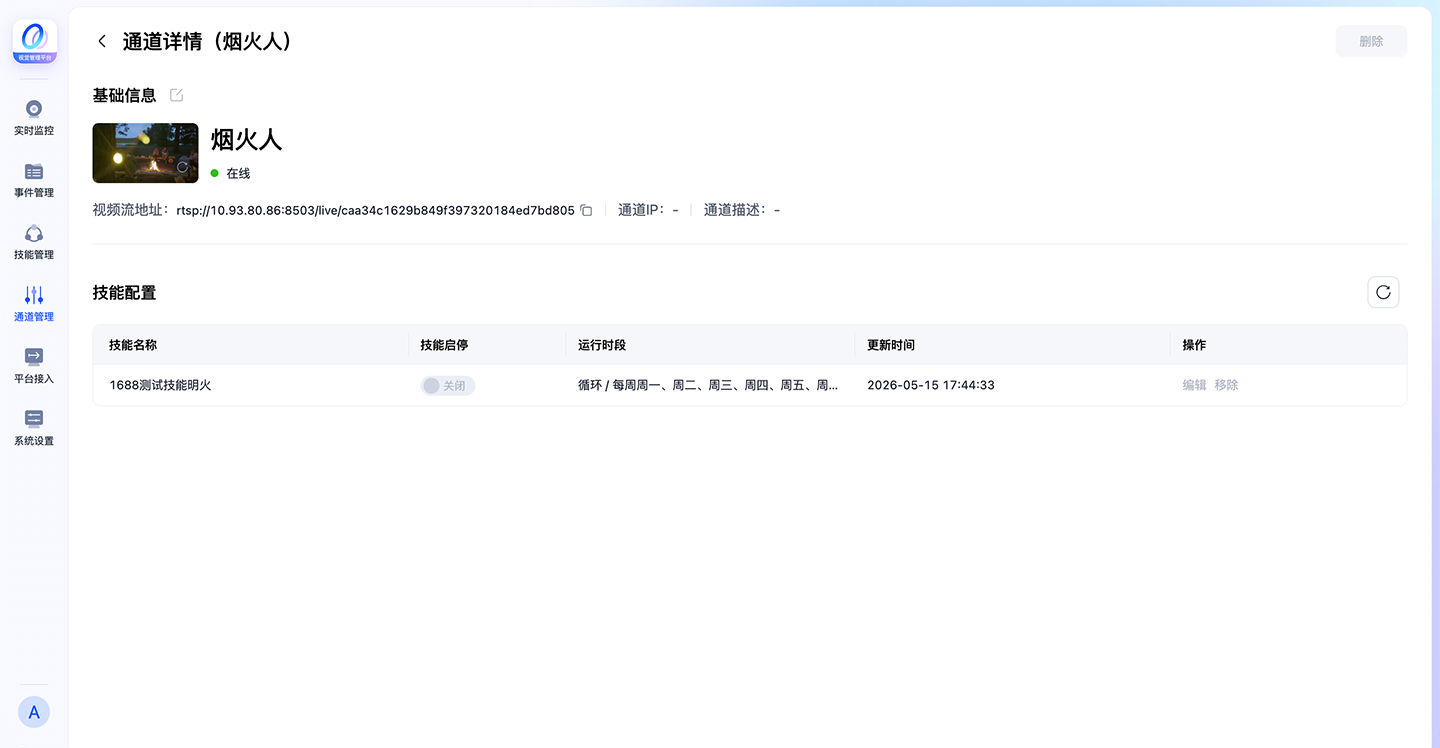Open 实时监控 in the sidebar

pos(34,118)
